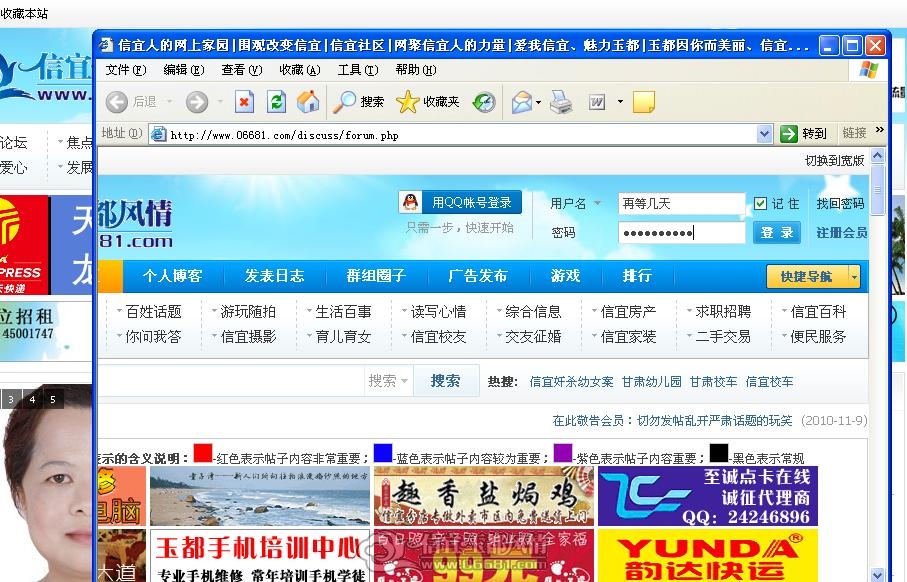
Task: Open the 用户名 login type dropdown
Action: tap(598, 203)
